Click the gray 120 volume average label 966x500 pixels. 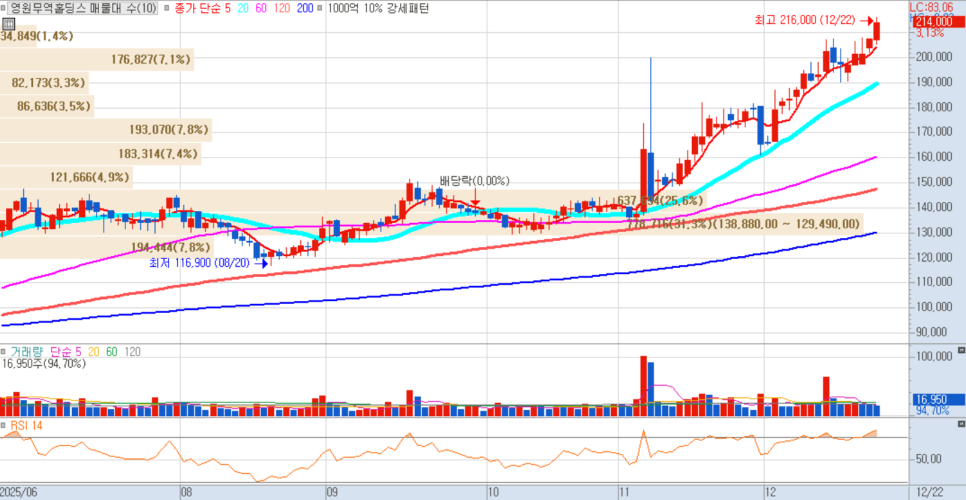[x=132, y=352]
